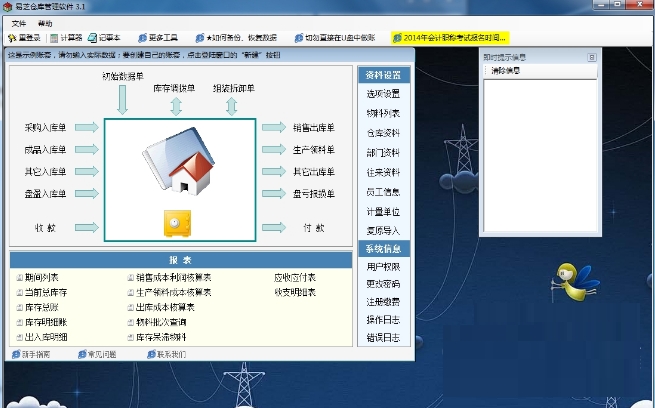Click the 系统信息 section header

click(x=384, y=249)
